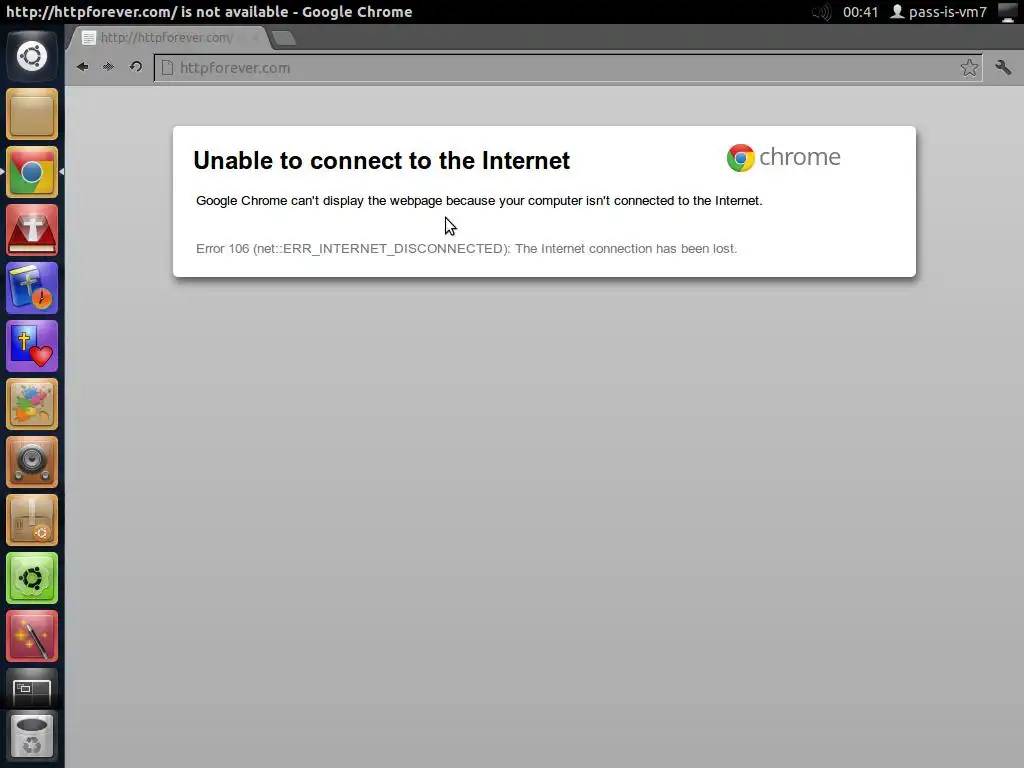Image resolution: width=1024 pixels, height=768 pixels.
Task: Open a new tab
Action: [283, 38]
